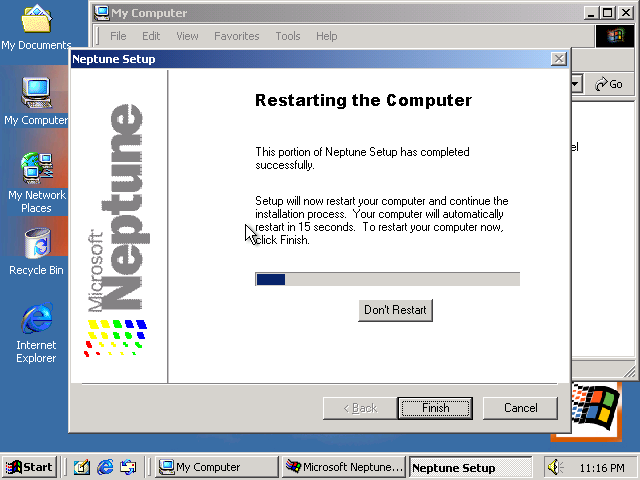Open the File menu in My Computer
640x480 pixels.
point(118,36)
